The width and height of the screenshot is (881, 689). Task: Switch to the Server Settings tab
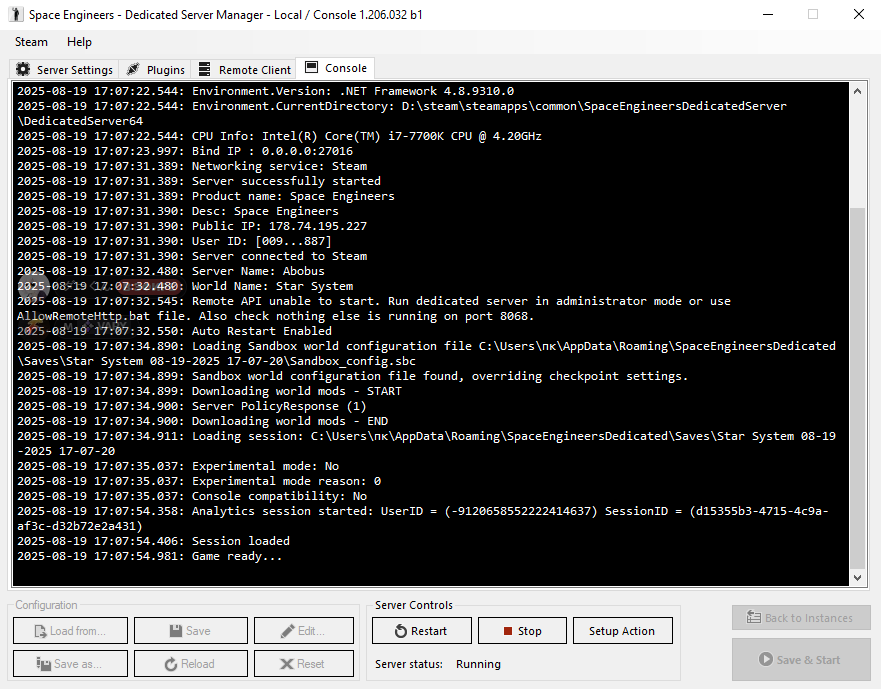point(64,70)
